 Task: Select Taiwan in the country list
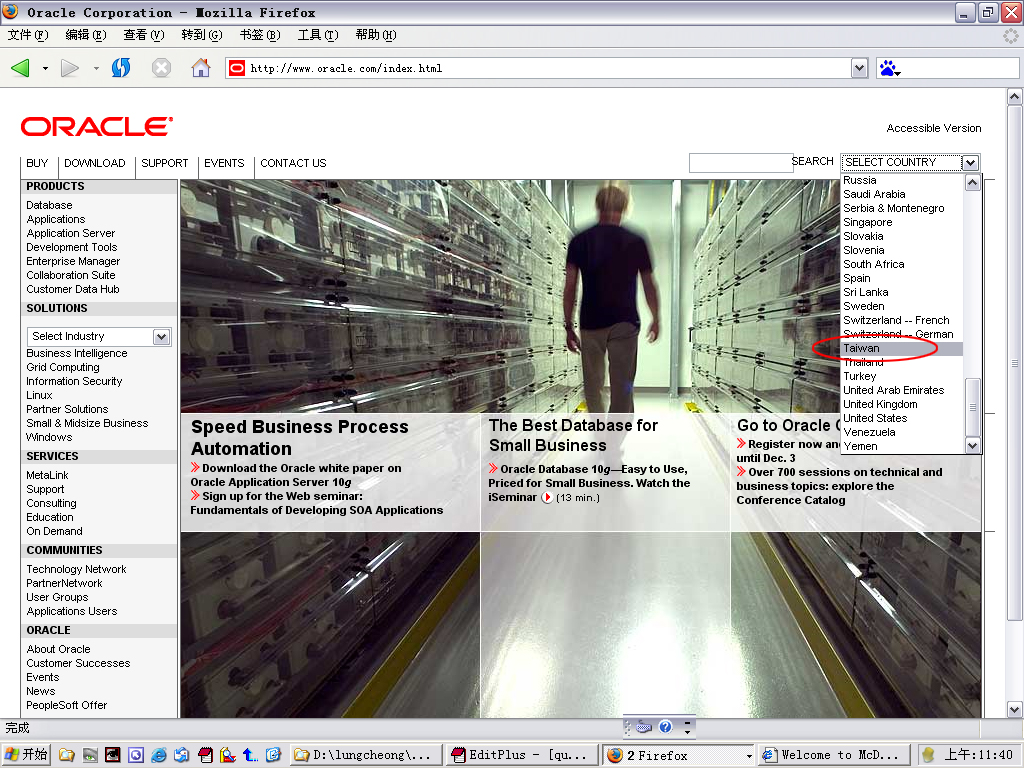902,349
